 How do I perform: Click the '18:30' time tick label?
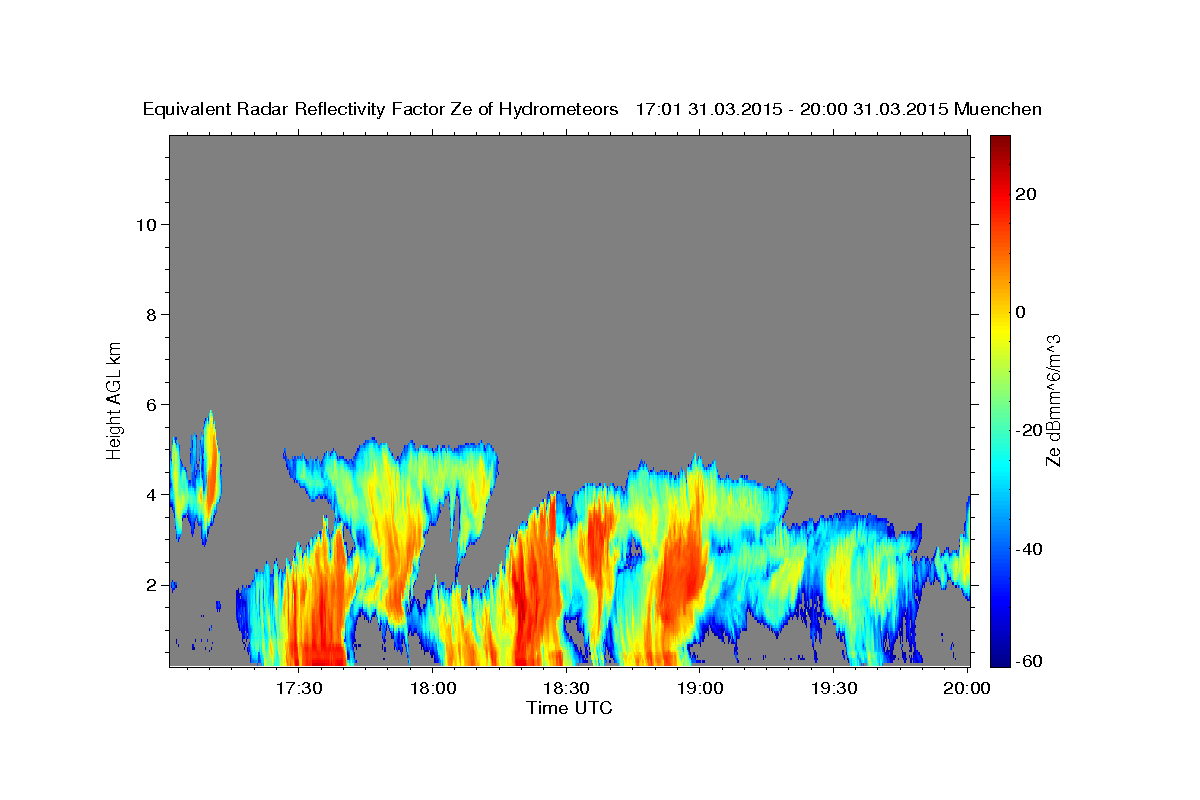(565, 688)
